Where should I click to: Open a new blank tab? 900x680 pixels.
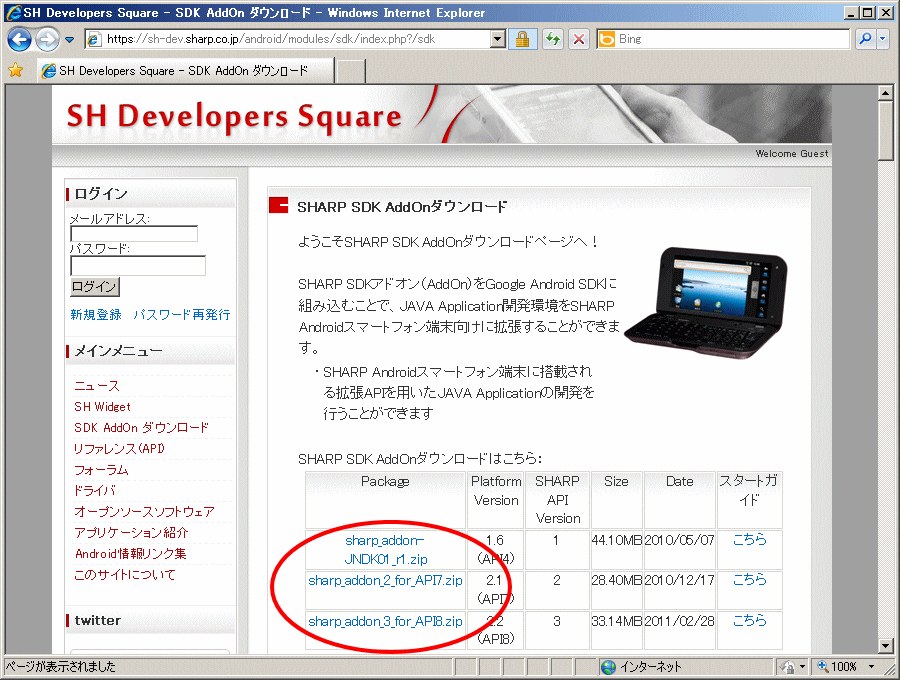[x=350, y=71]
